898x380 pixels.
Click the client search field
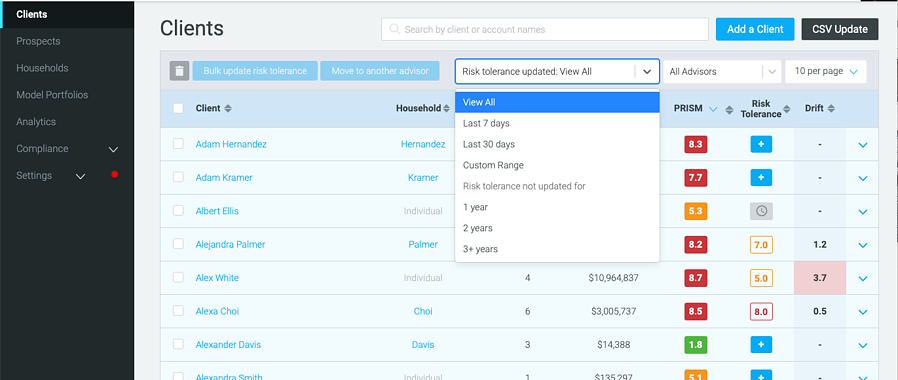pyautogui.click(x=545, y=29)
